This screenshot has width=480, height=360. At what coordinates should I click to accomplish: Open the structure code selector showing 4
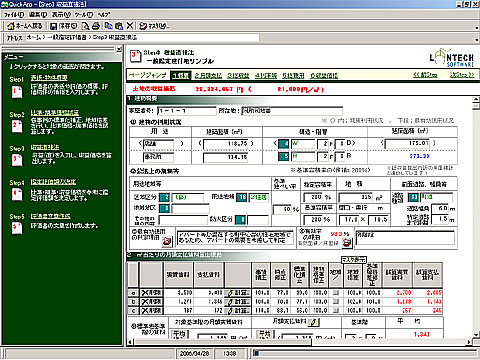(284, 144)
